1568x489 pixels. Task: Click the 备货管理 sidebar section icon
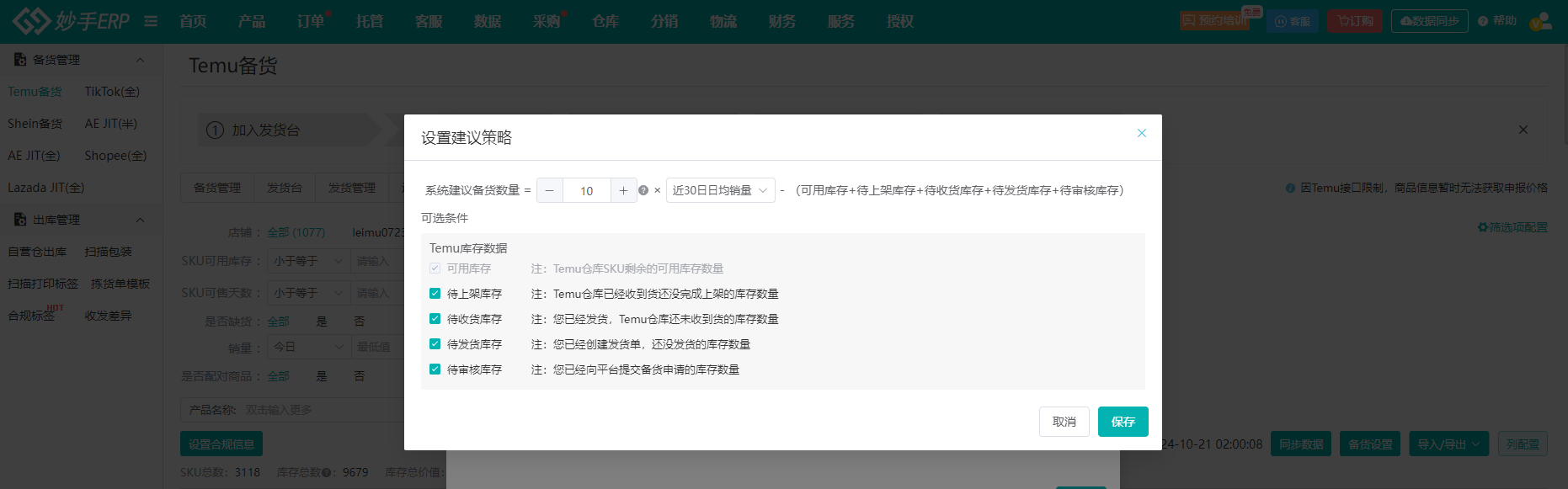[20, 60]
